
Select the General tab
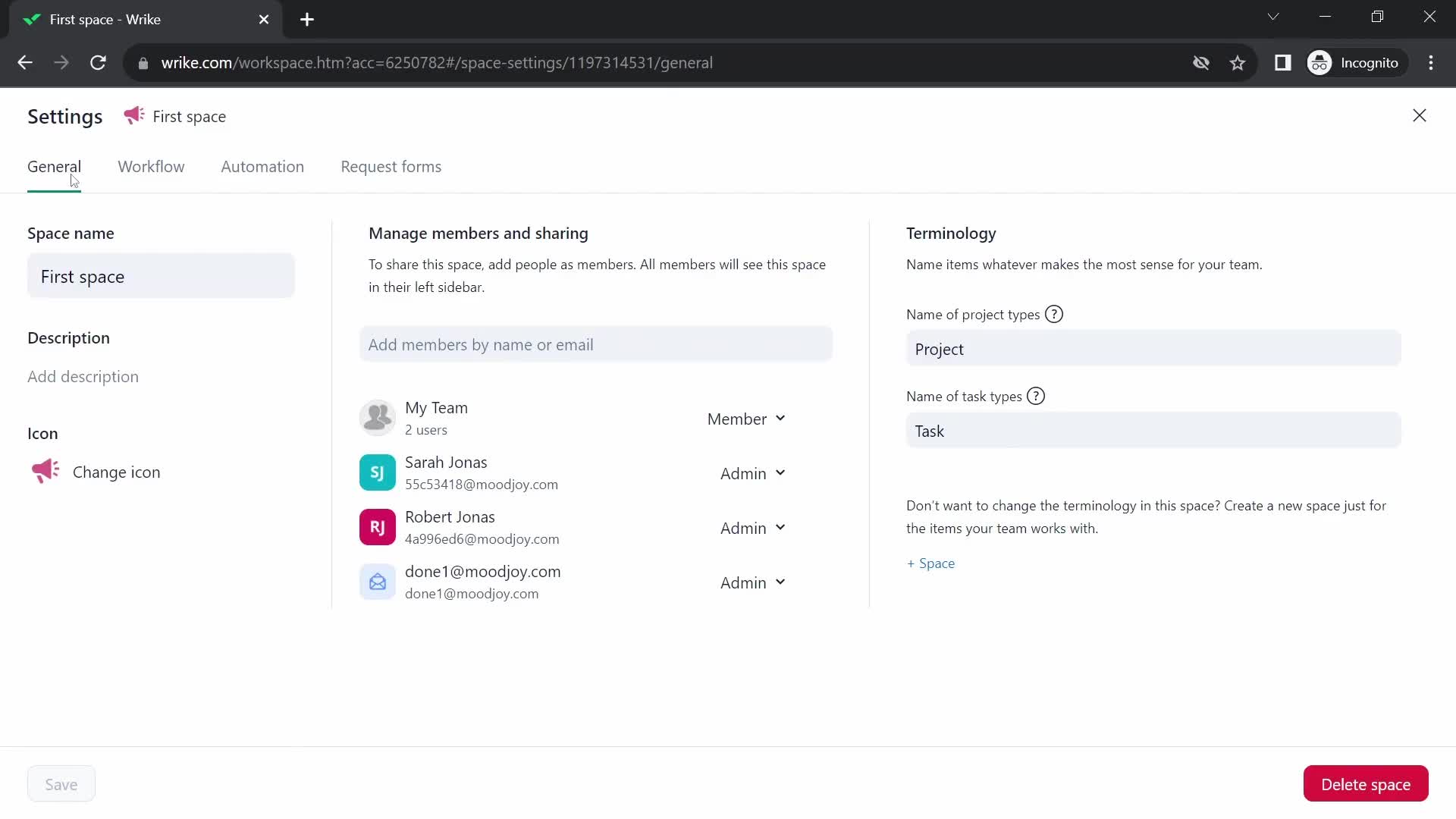pos(54,167)
